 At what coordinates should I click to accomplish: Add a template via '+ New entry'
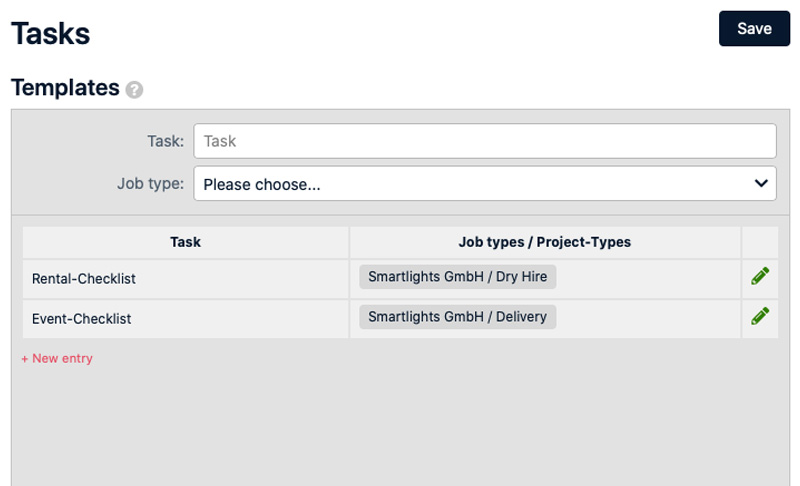click(57, 358)
